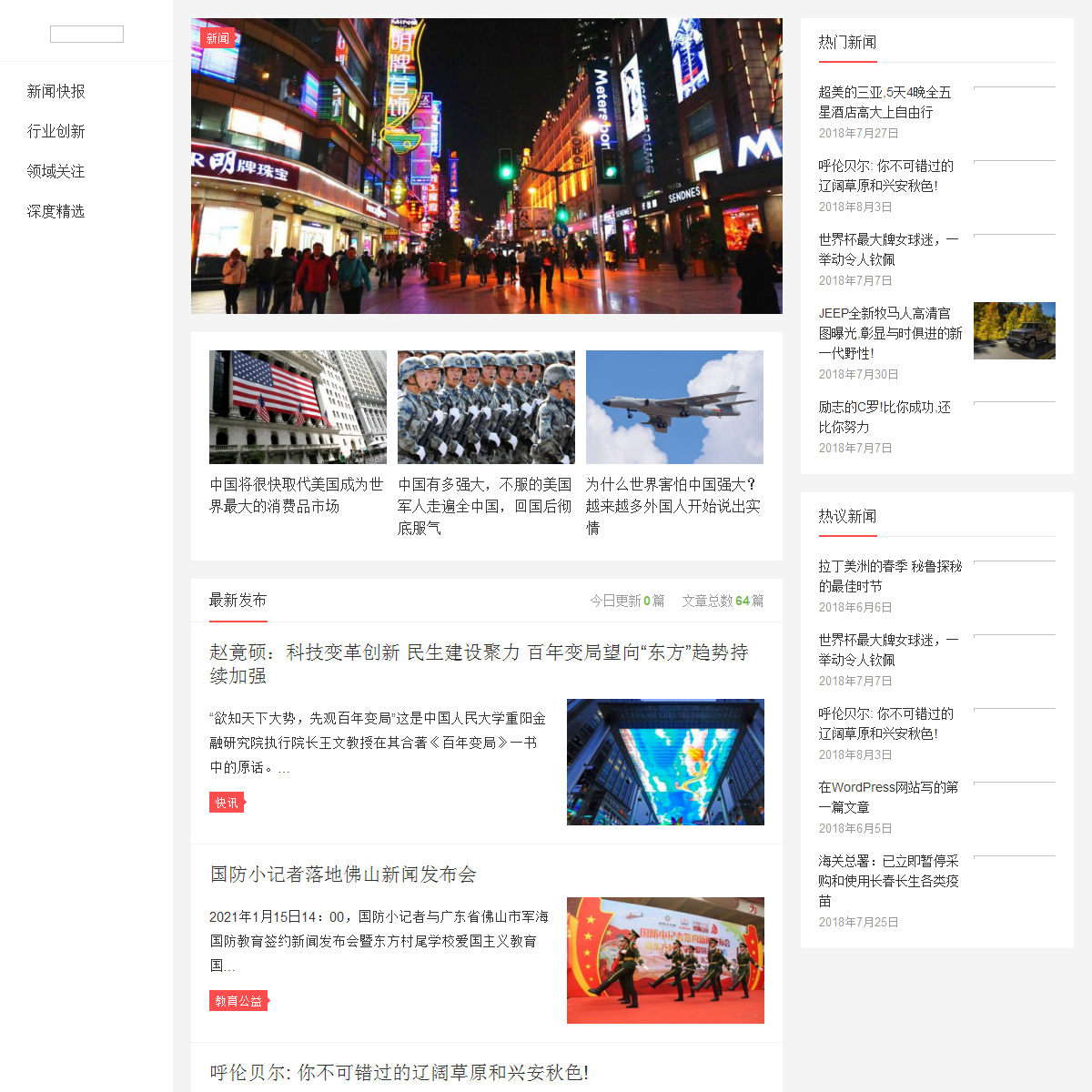Go to 领域关注 section
Screen dimensions: 1092x1092
click(x=56, y=171)
